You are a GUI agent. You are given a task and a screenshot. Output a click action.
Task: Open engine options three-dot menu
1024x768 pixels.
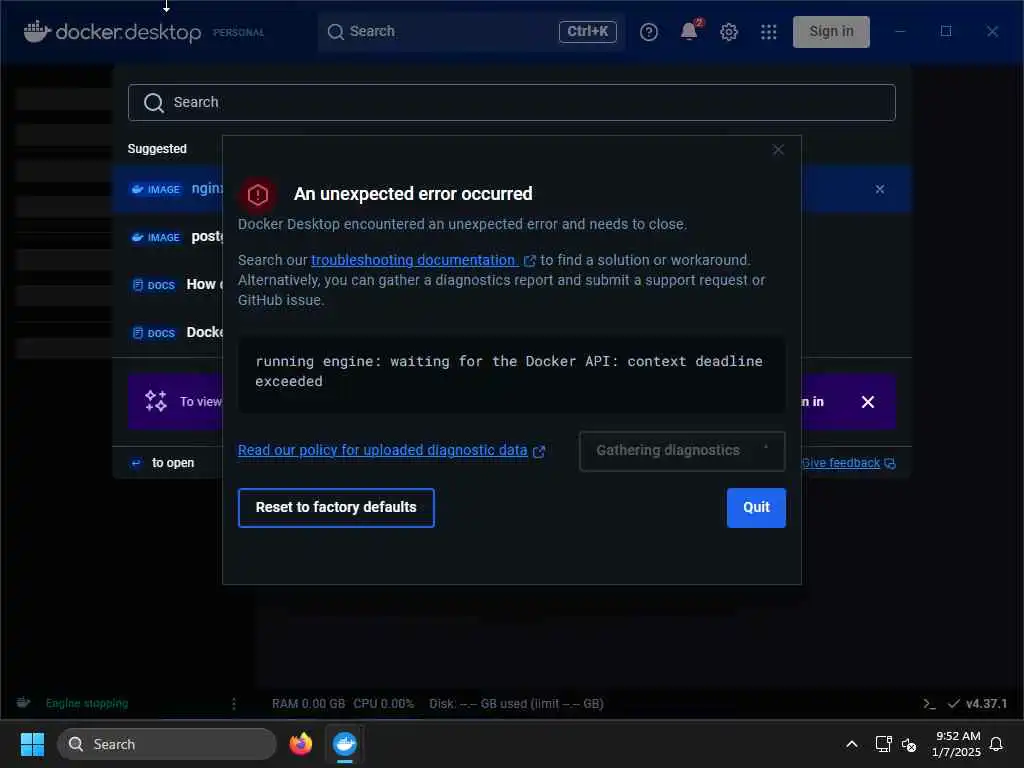point(234,703)
